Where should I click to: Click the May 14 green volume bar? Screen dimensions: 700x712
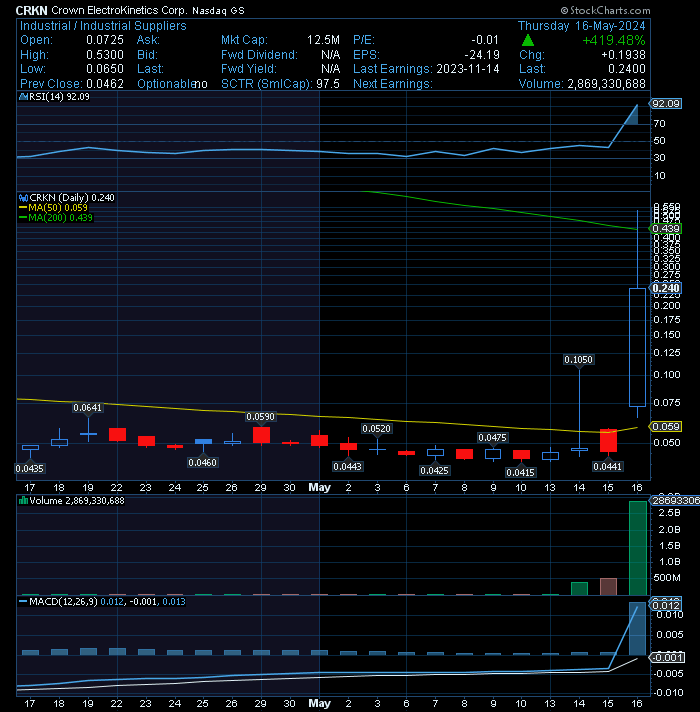point(579,588)
